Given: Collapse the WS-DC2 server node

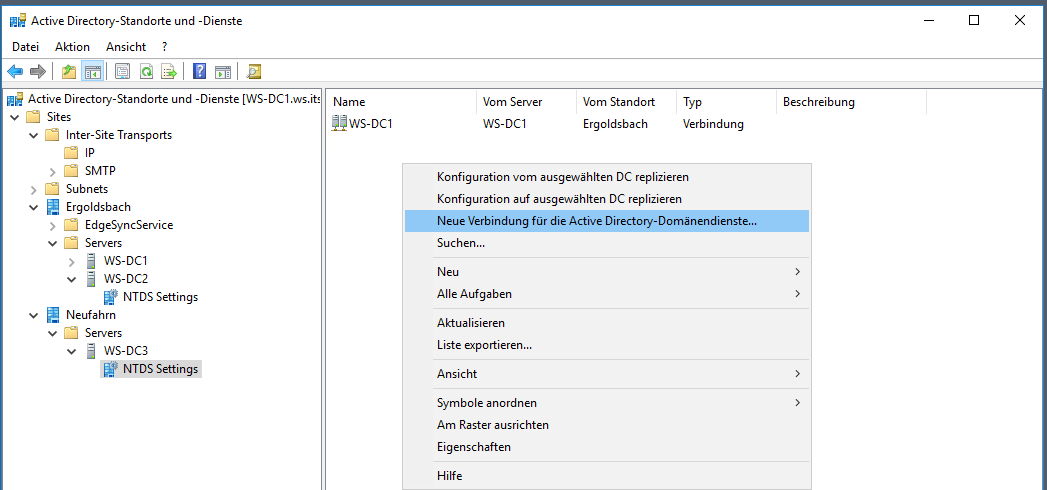Looking at the screenshot, I should pyautogui.click(x=72, y=279).
